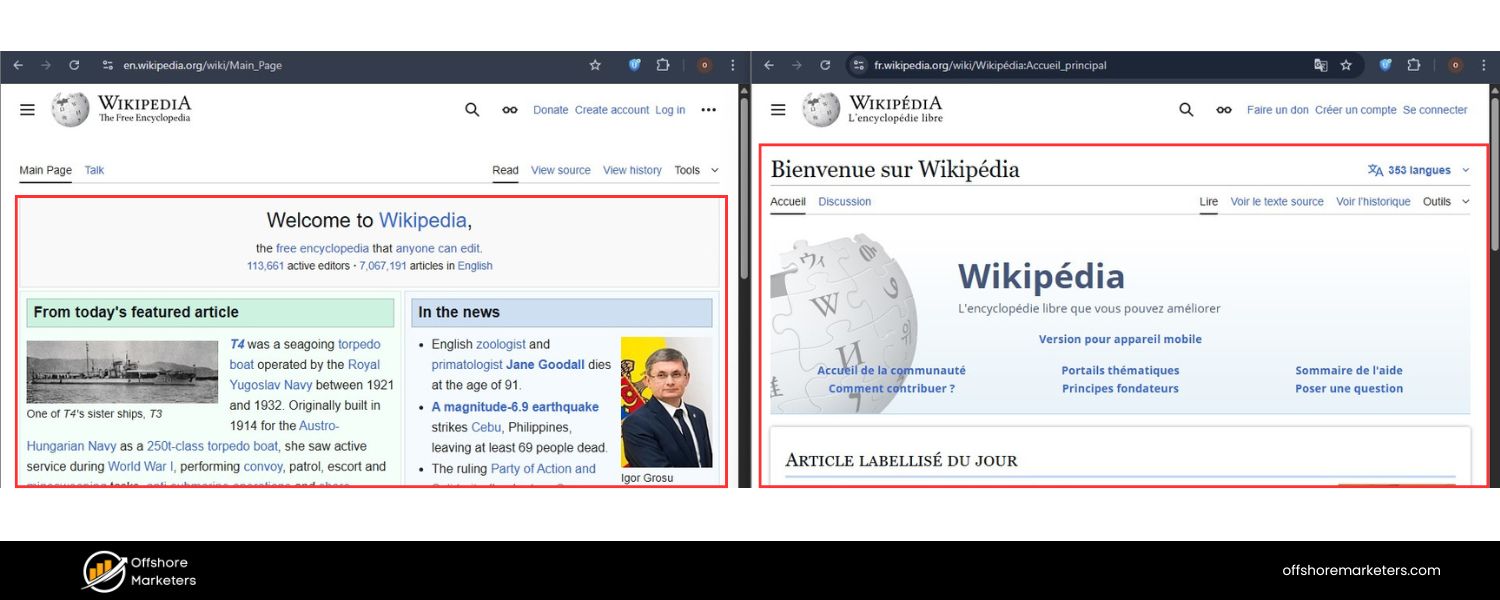Click the Igor Grosu photo thumbnail
1500x600 pixels.
[x=666, y=402]
